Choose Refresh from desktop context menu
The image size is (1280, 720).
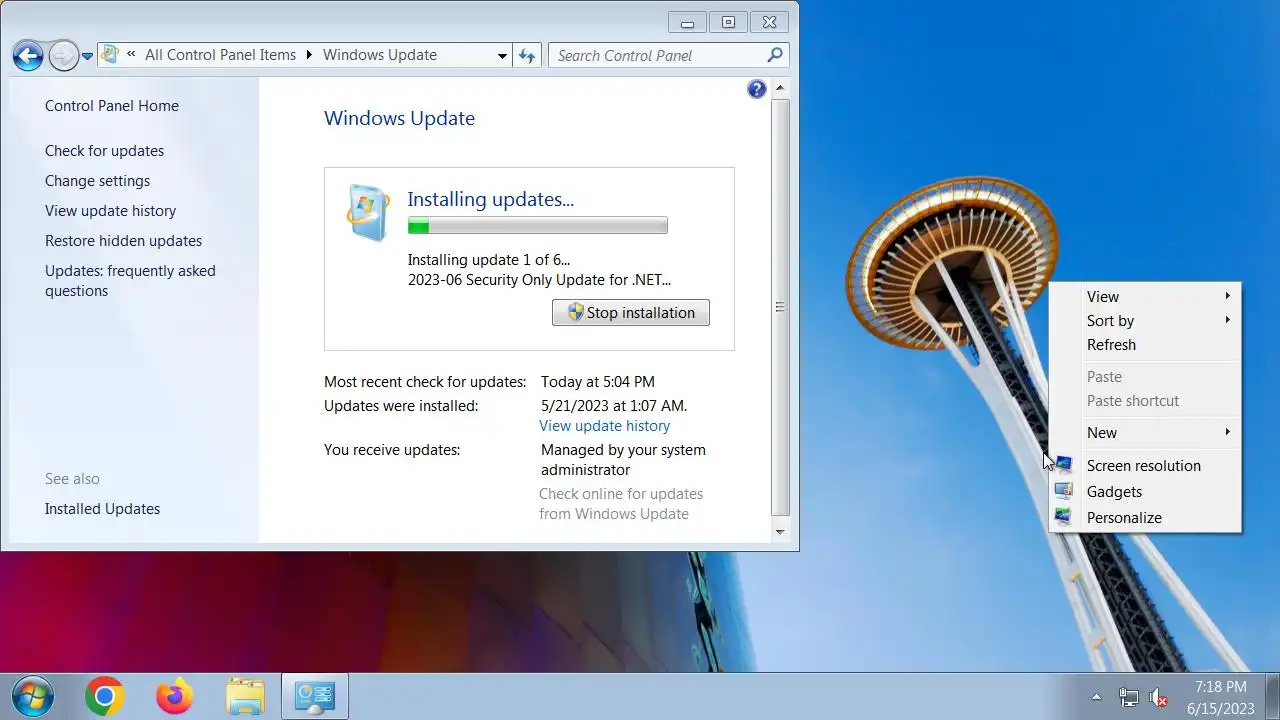[x=1145, y=344]
